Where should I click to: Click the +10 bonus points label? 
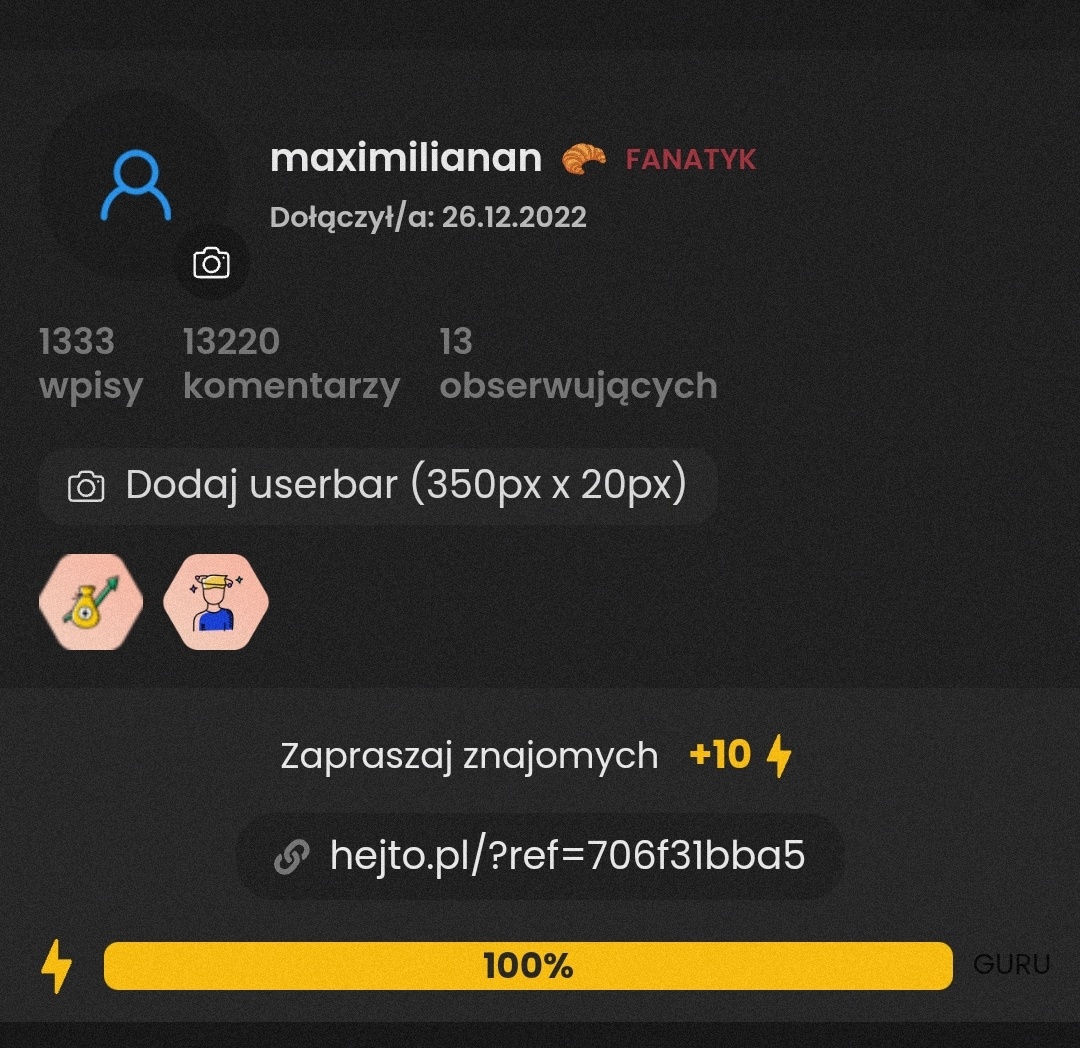[x=720, y=755]
